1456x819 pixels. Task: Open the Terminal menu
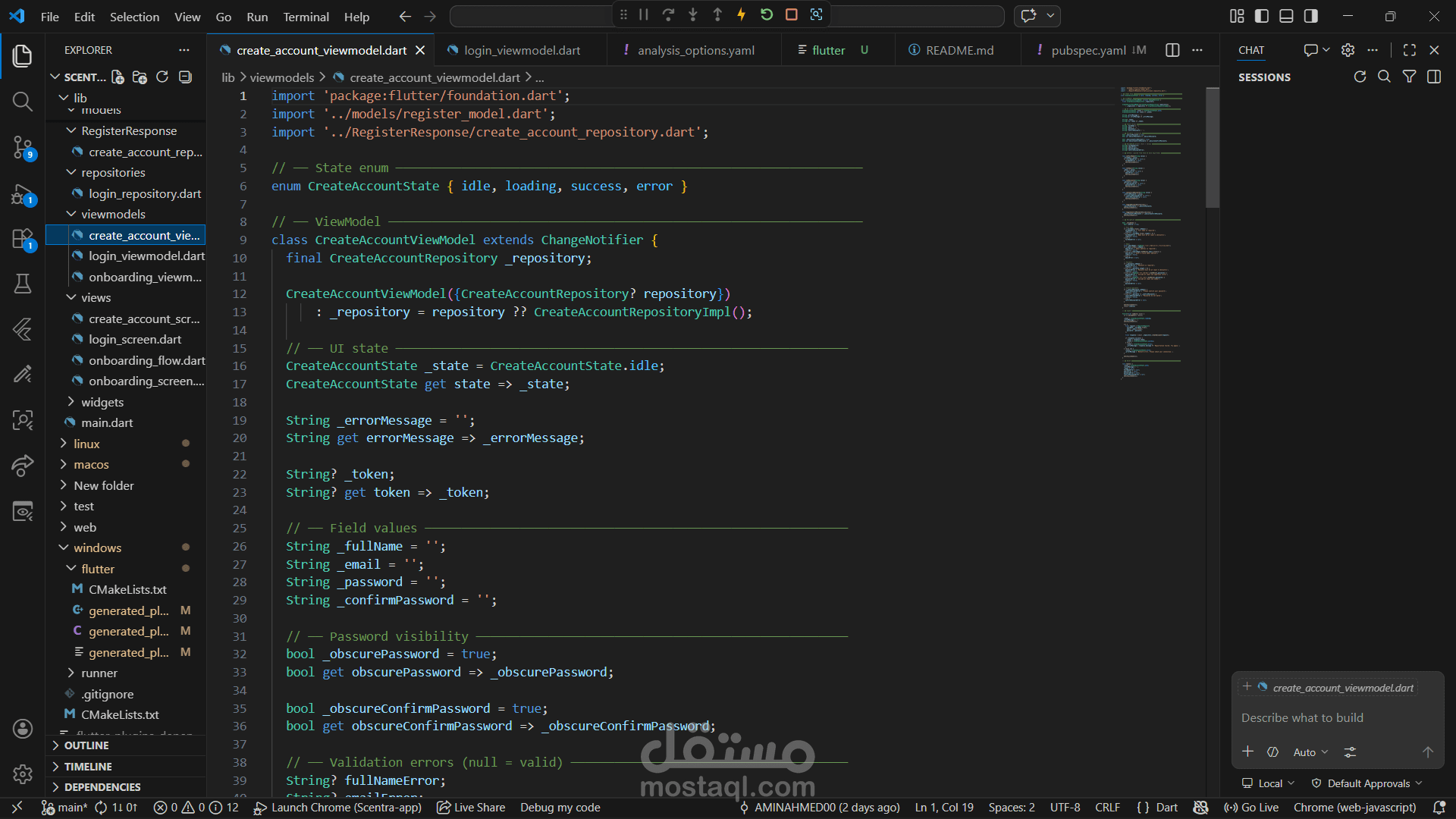click(306, 17)
